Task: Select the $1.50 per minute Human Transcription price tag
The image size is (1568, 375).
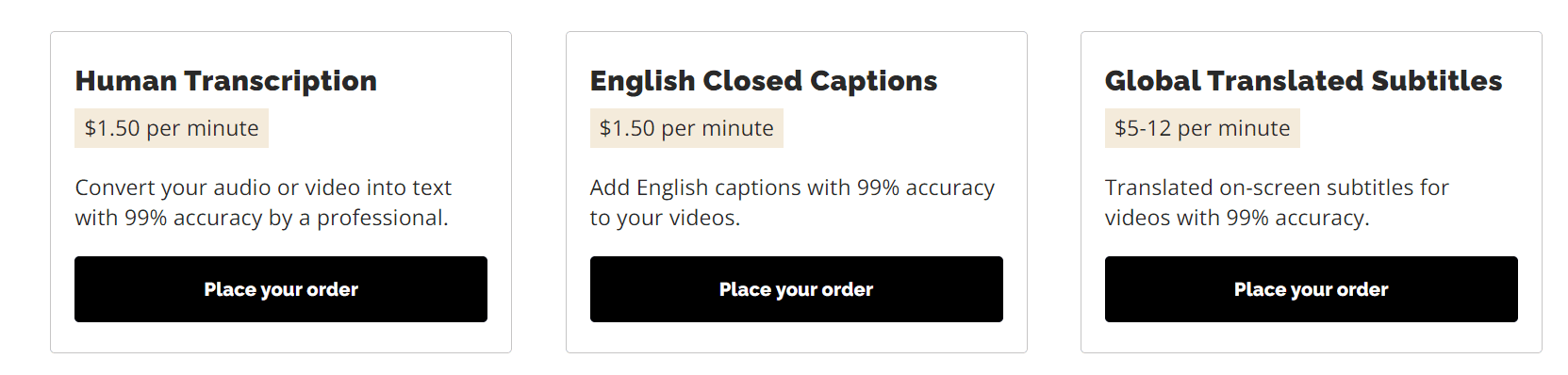Action: tap(172, 128)
